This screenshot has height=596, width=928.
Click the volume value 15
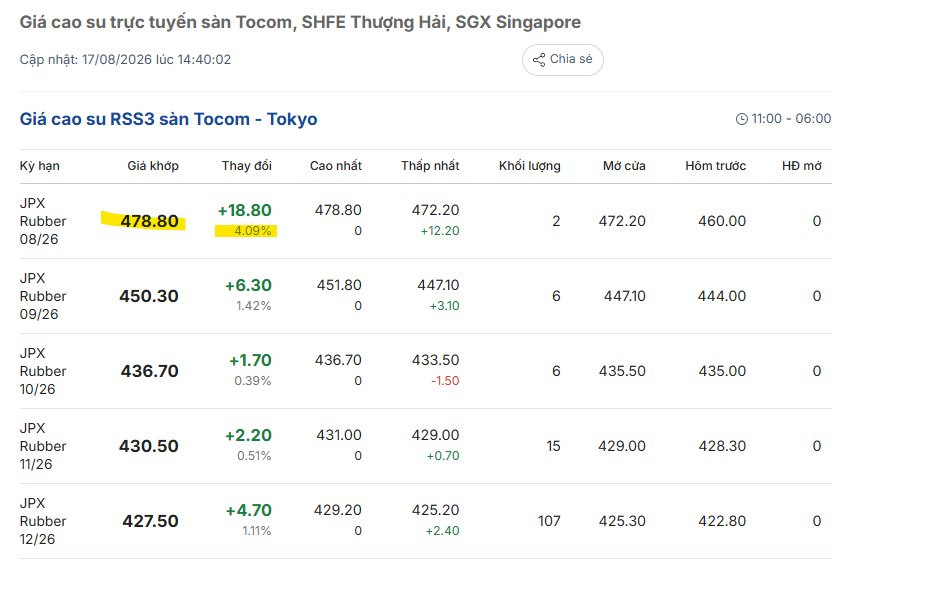[553, 446]
